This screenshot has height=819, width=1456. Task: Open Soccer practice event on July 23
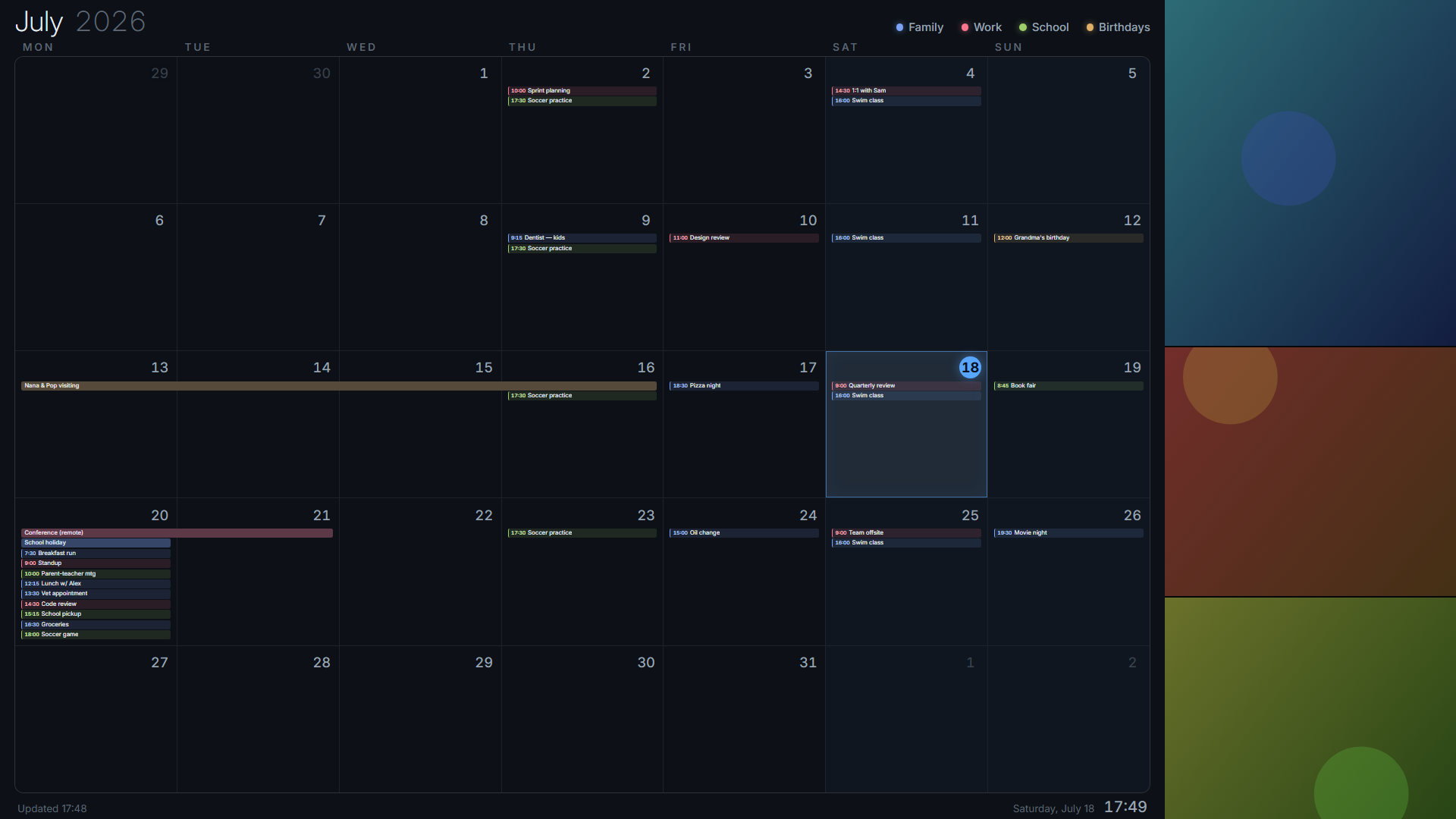[x=582, y=533]
